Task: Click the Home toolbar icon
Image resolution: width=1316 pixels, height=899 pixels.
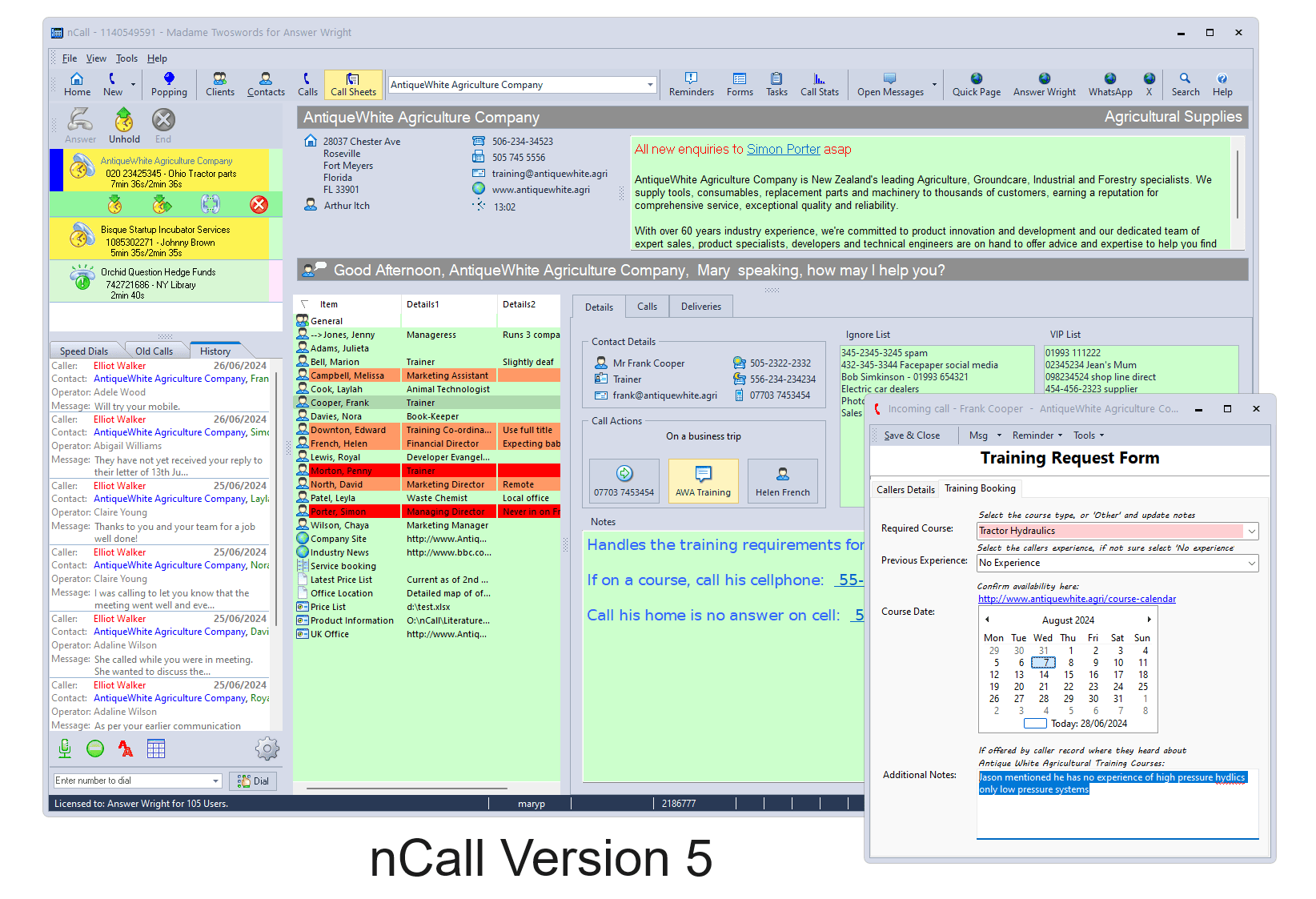Action: (x=77, y=84)
